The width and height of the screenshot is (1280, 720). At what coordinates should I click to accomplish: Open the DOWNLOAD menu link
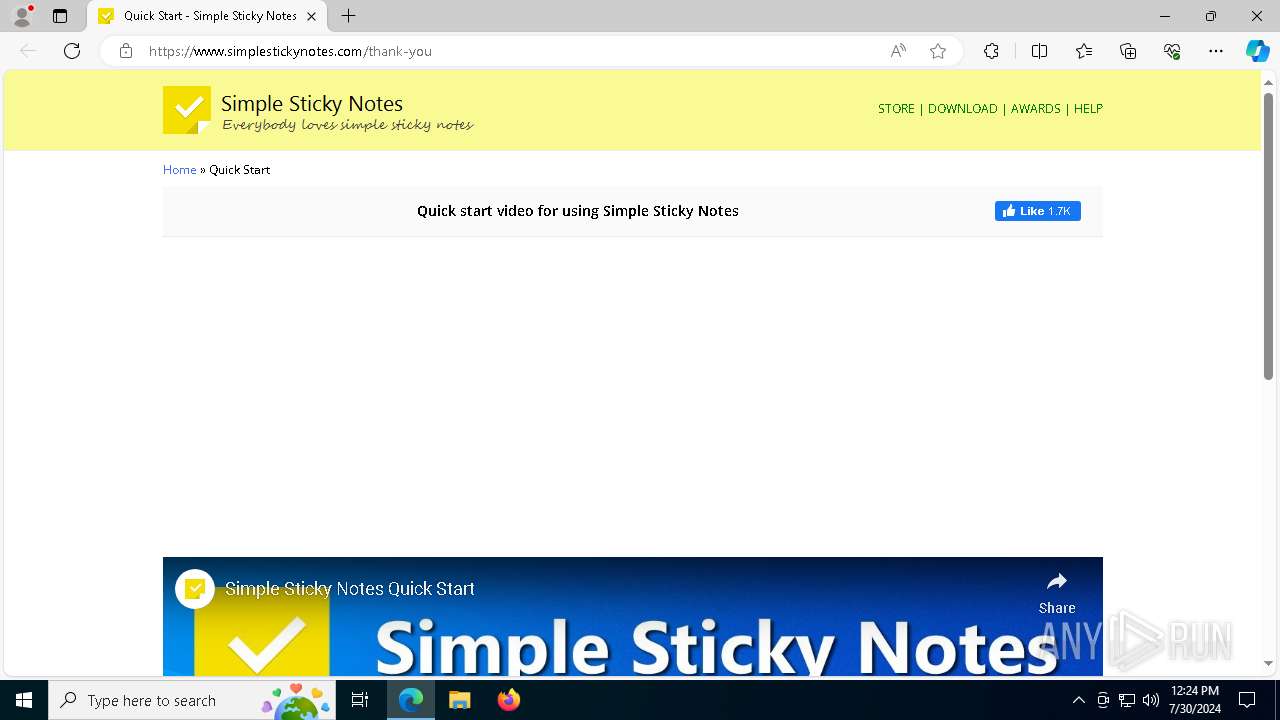pyautogui.click(x=962, y=109)
